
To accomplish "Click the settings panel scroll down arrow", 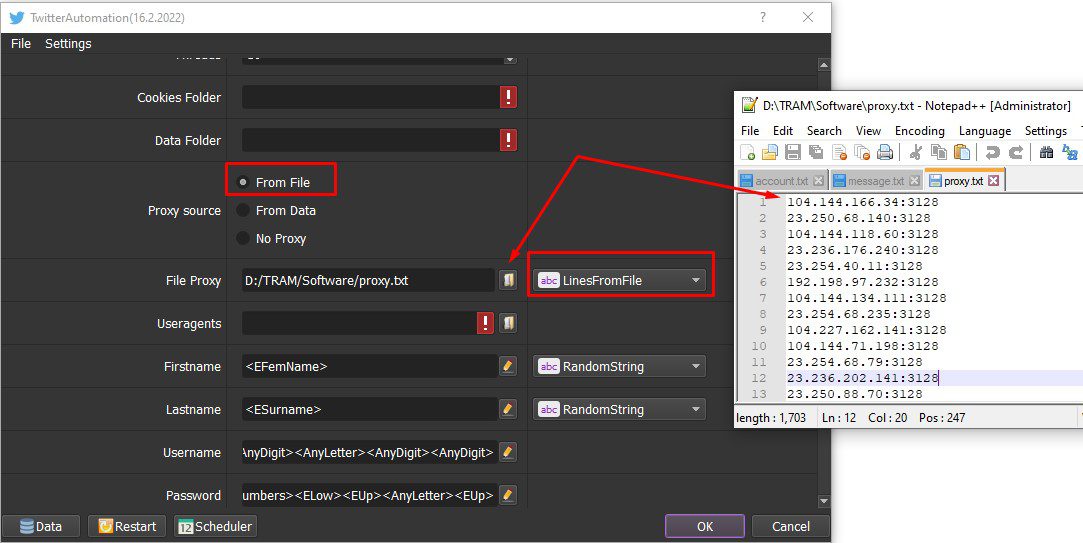I will 823,501.
